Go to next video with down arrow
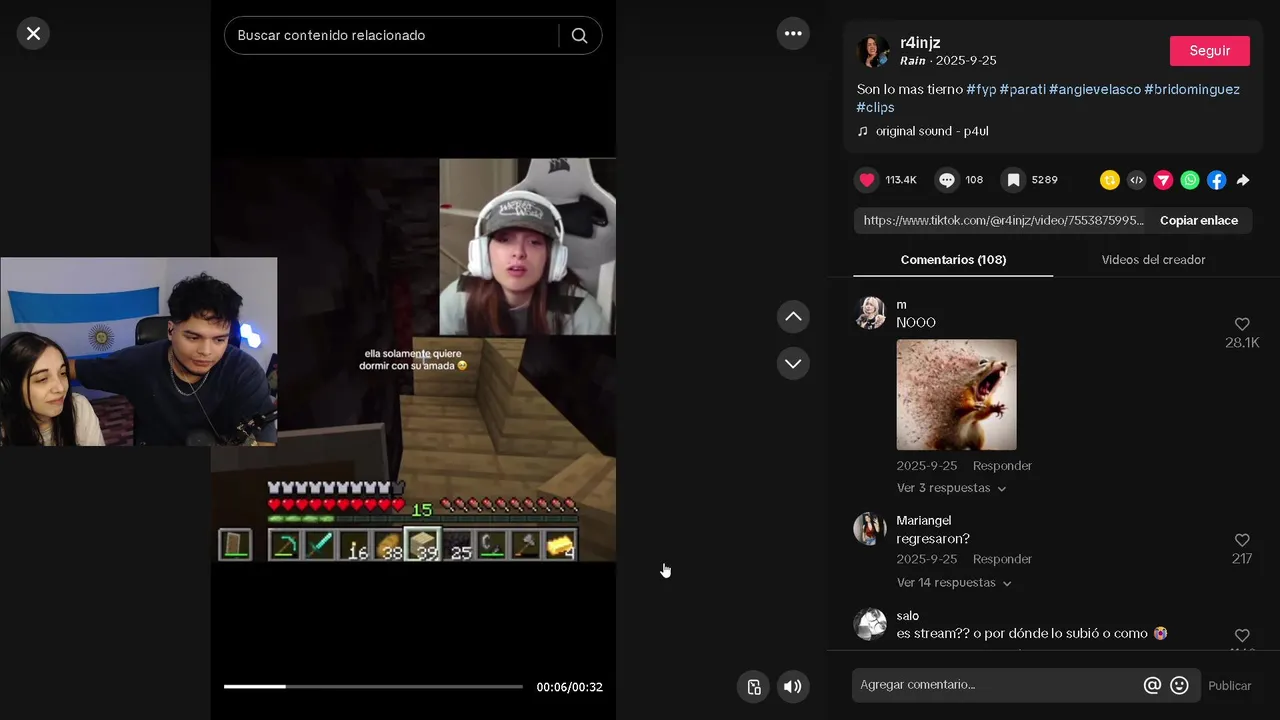This screenshot has width=1280, height=720. point(793,363)
